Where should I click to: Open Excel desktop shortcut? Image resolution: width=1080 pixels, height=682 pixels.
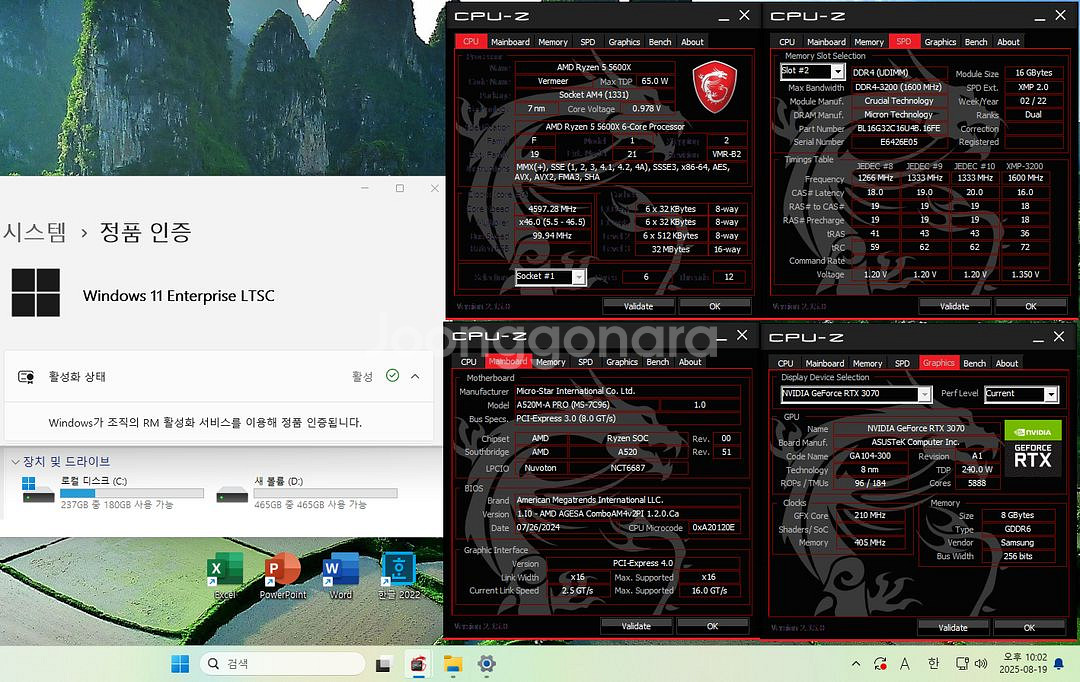225,575
